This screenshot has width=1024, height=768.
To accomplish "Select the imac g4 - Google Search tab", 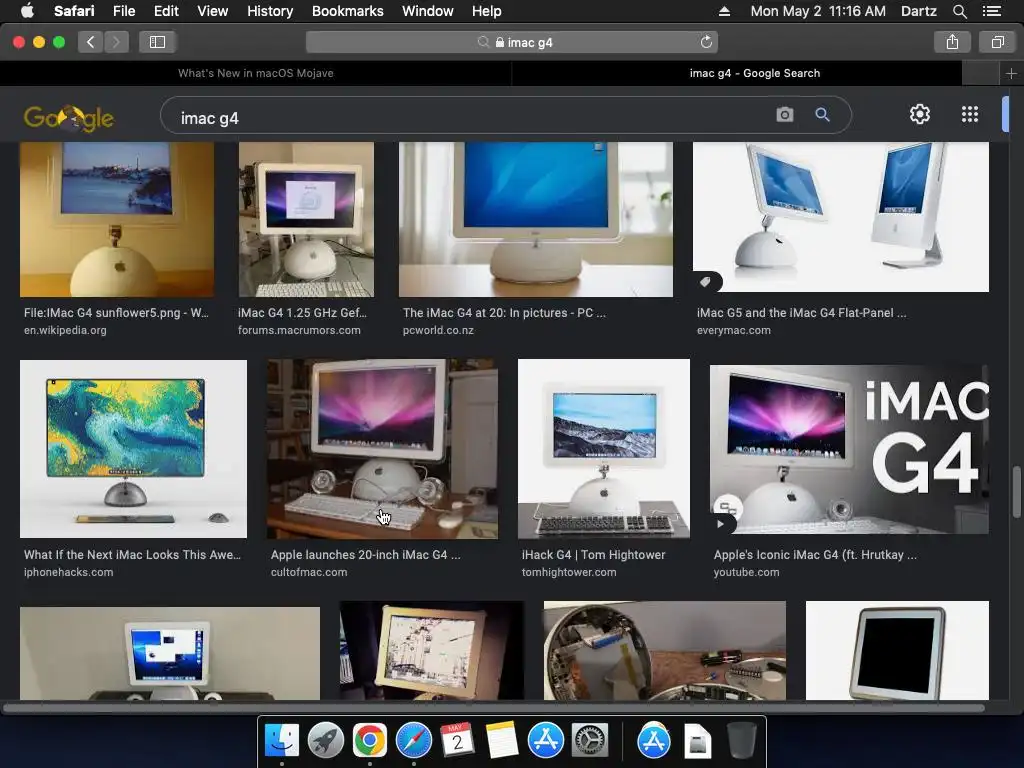I will pos(754,73).
